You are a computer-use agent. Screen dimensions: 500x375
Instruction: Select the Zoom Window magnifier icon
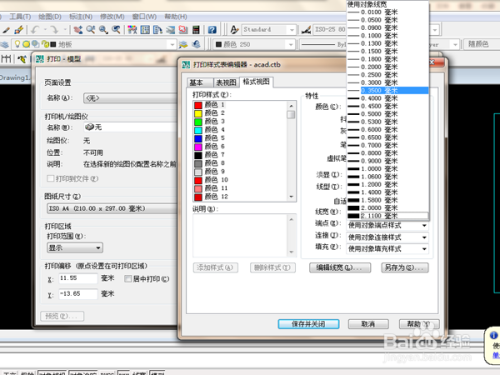(103, 30)
